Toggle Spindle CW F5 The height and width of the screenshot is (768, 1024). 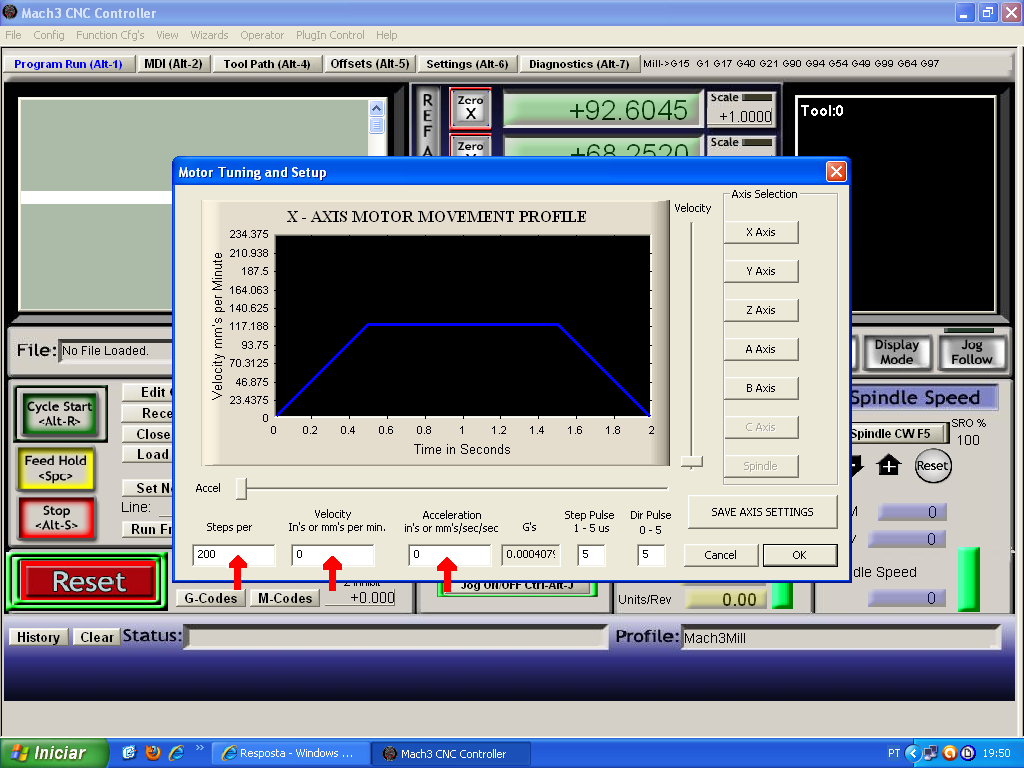point(898,434)
